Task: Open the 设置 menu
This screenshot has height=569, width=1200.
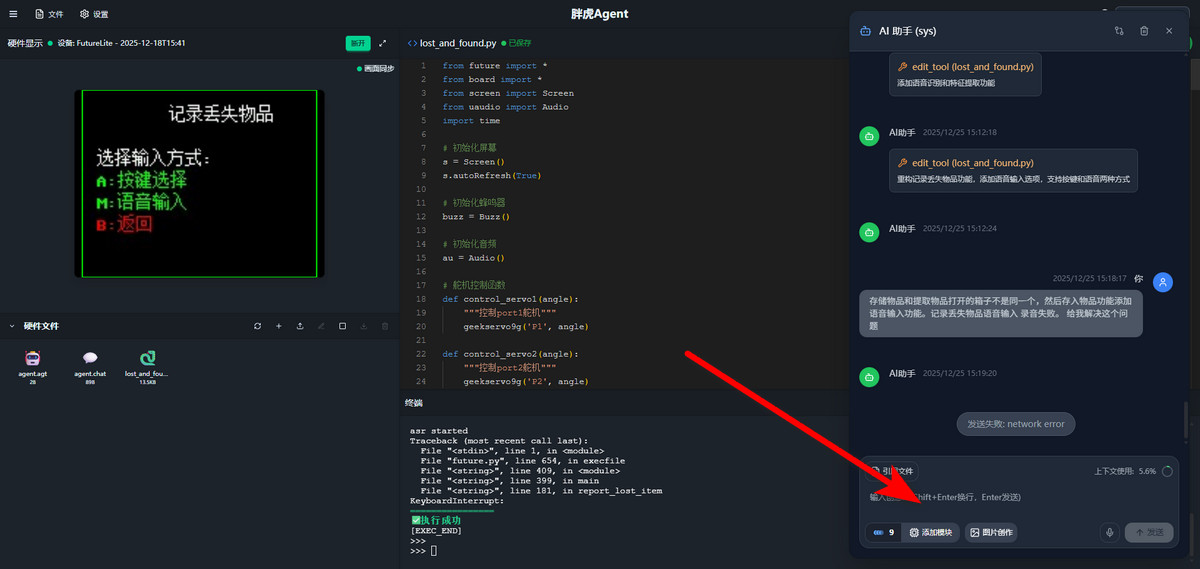Action: tap(94, 14)
